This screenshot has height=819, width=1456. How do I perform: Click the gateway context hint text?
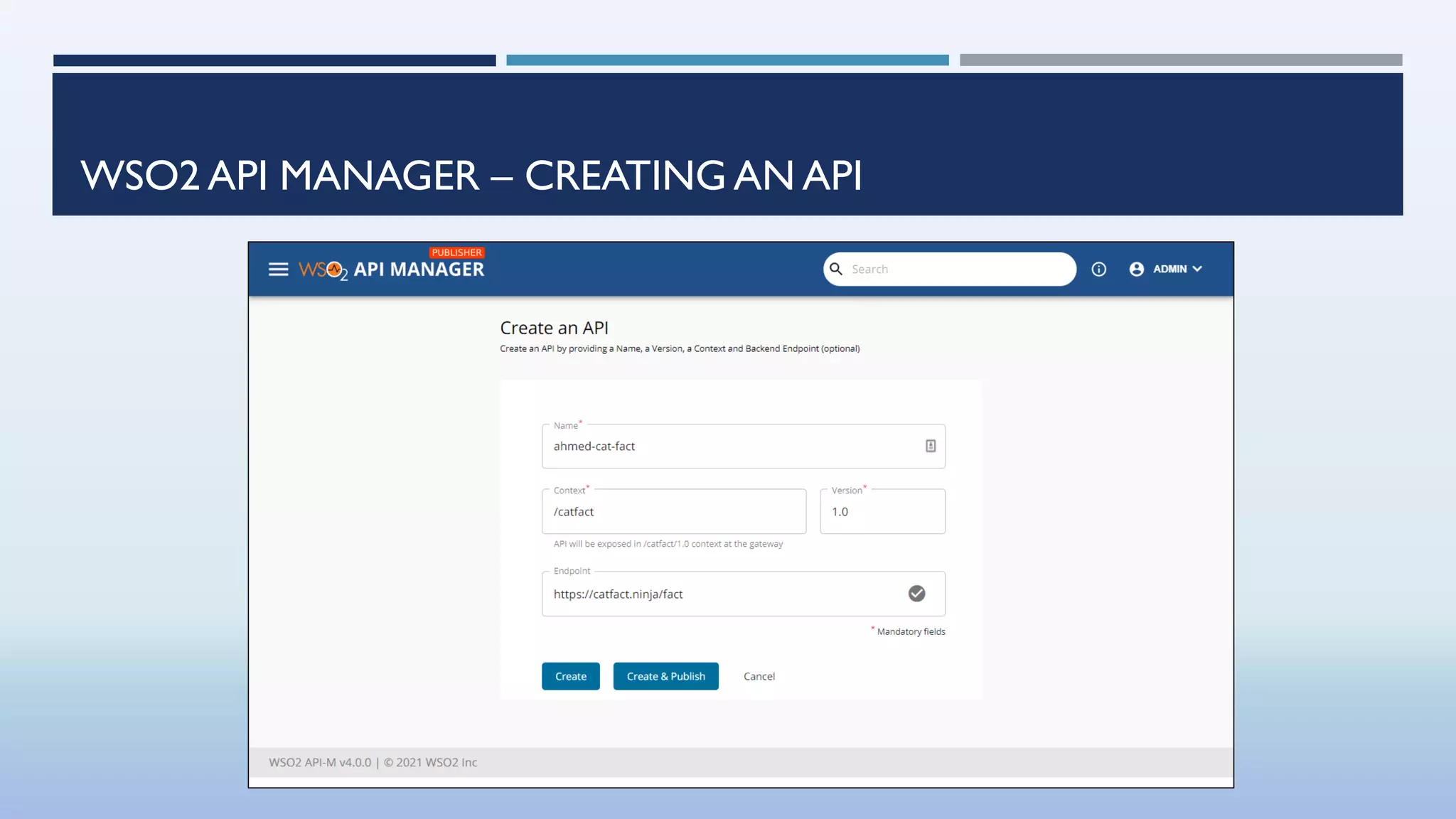(x=668, y=544)
